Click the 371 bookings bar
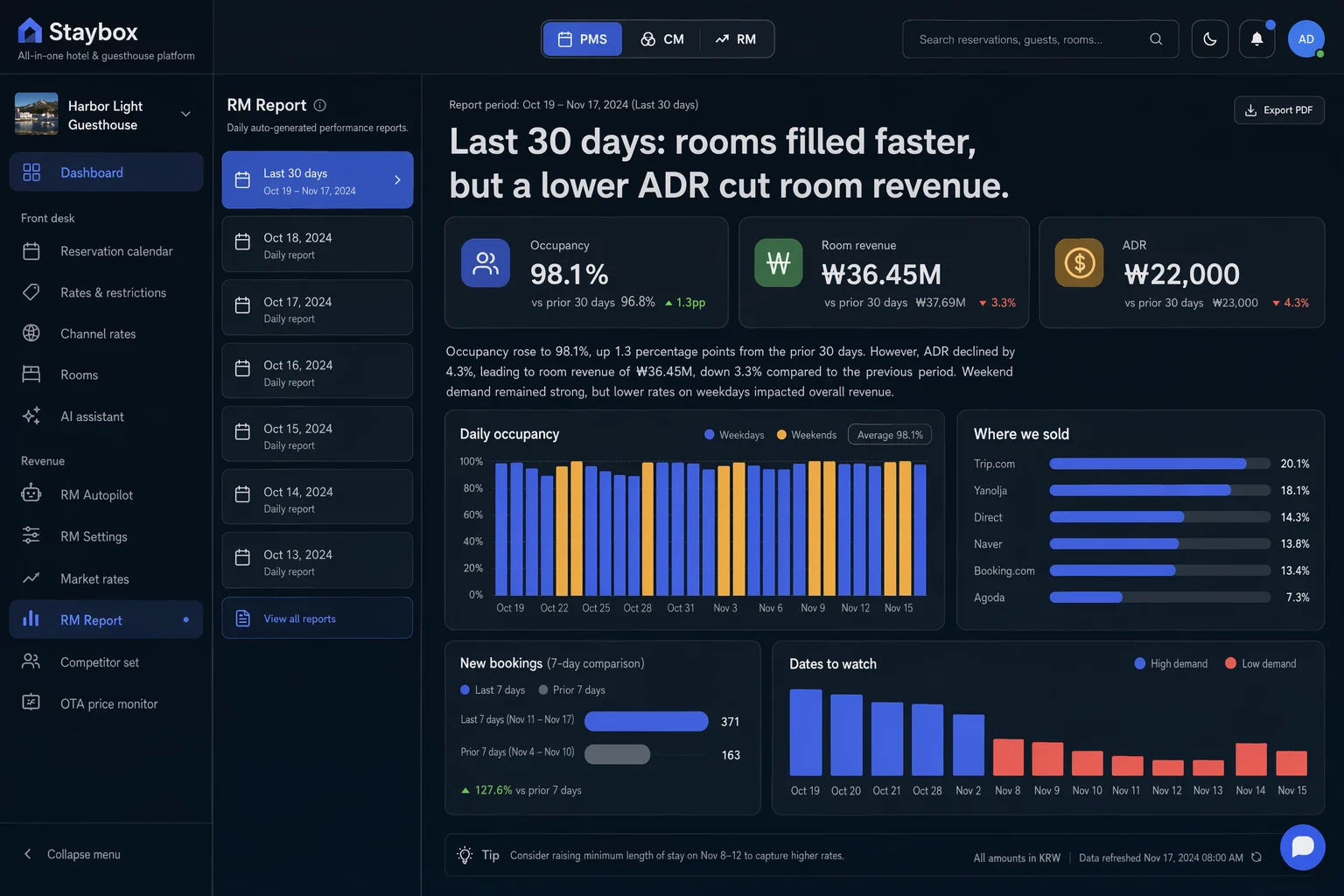 pos(646,721)
